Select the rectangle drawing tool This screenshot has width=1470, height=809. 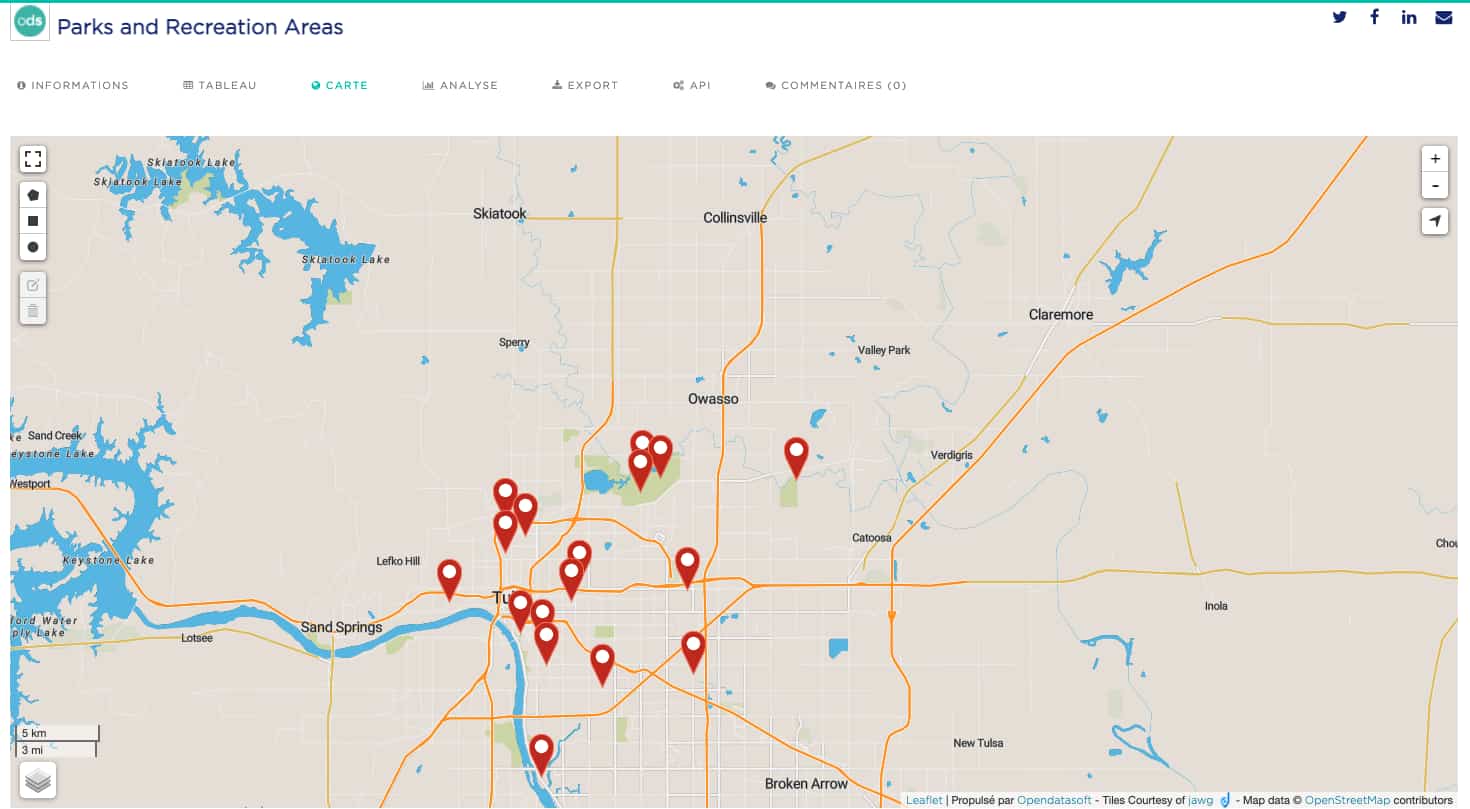pyautogui.click(x=33, y=221)
